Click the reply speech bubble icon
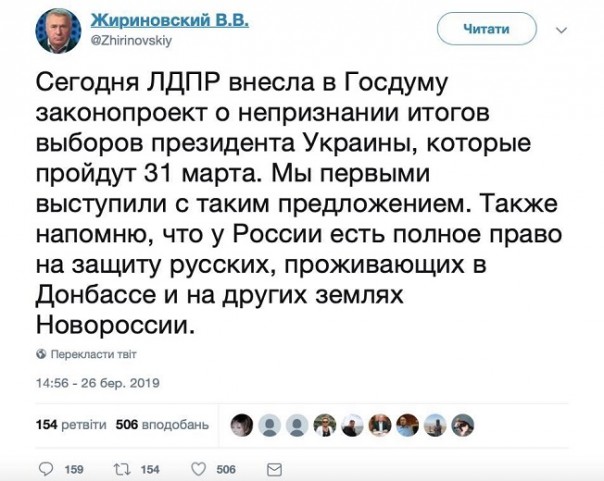Image resolution: width=604 pixels, height=481 pixels. click(x=44, y=468)
